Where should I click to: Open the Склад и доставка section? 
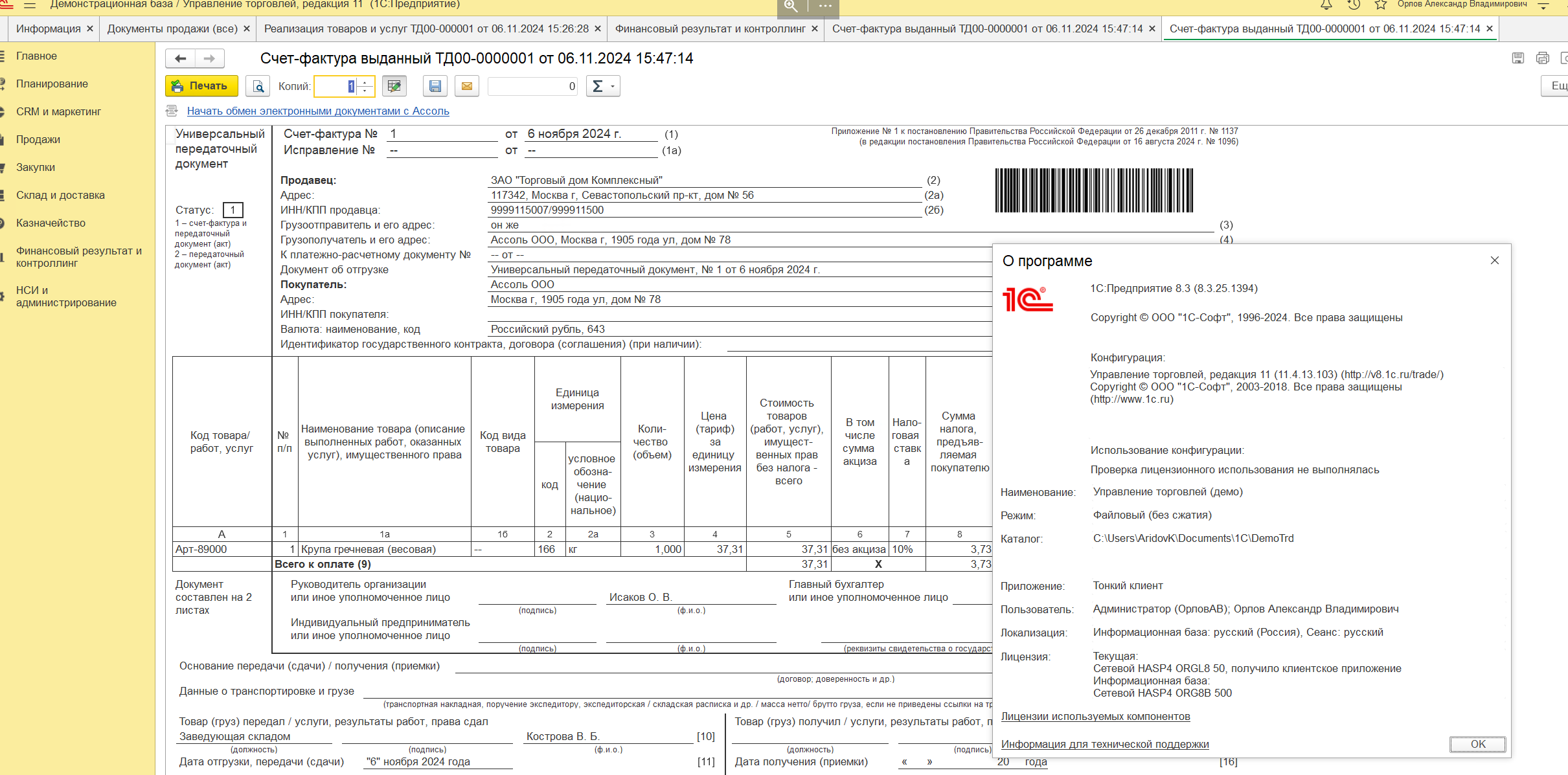coord(60,196)
